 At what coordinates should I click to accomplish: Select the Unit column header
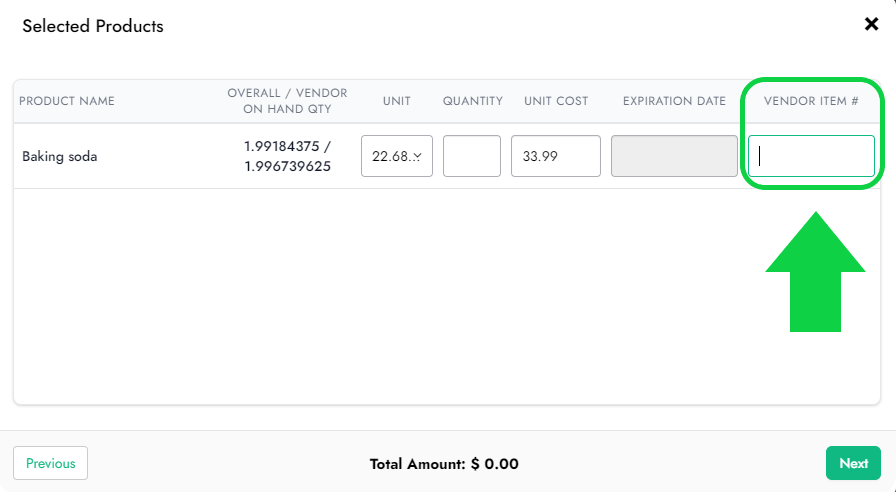(396, 101)
